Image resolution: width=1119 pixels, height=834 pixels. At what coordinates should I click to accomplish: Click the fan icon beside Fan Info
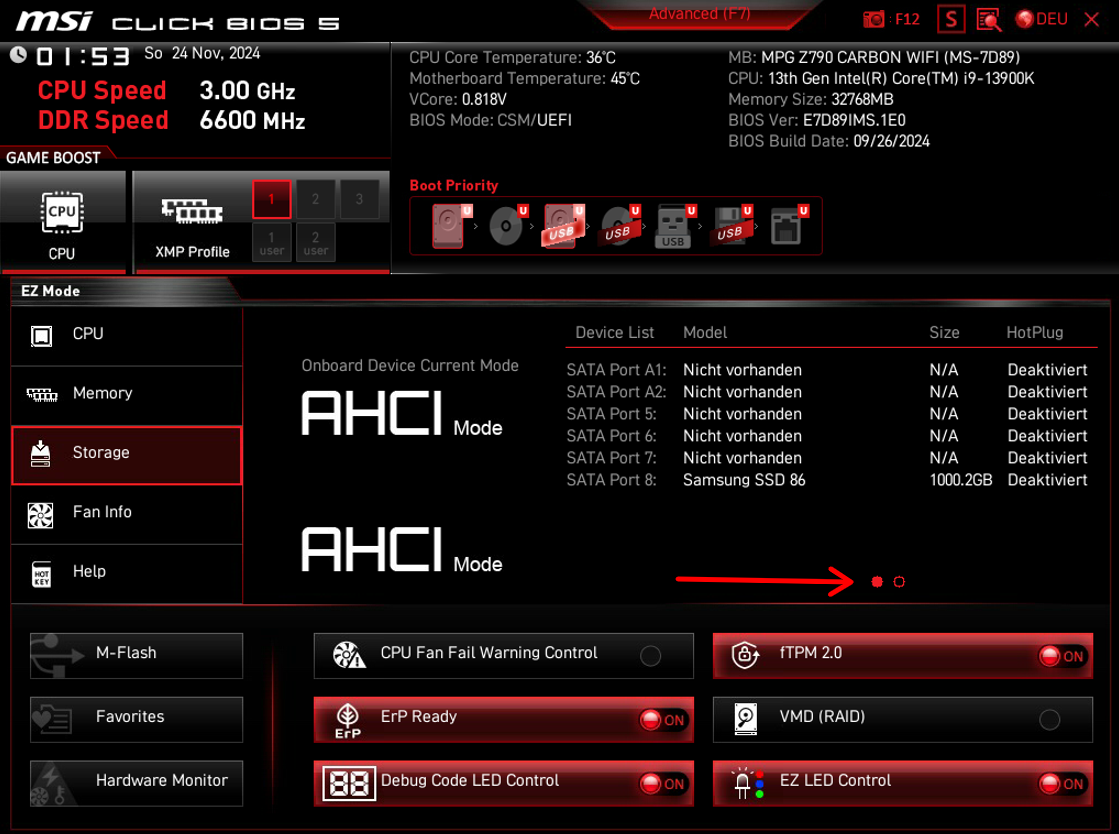pyautogui.click(x=41, y=514)
